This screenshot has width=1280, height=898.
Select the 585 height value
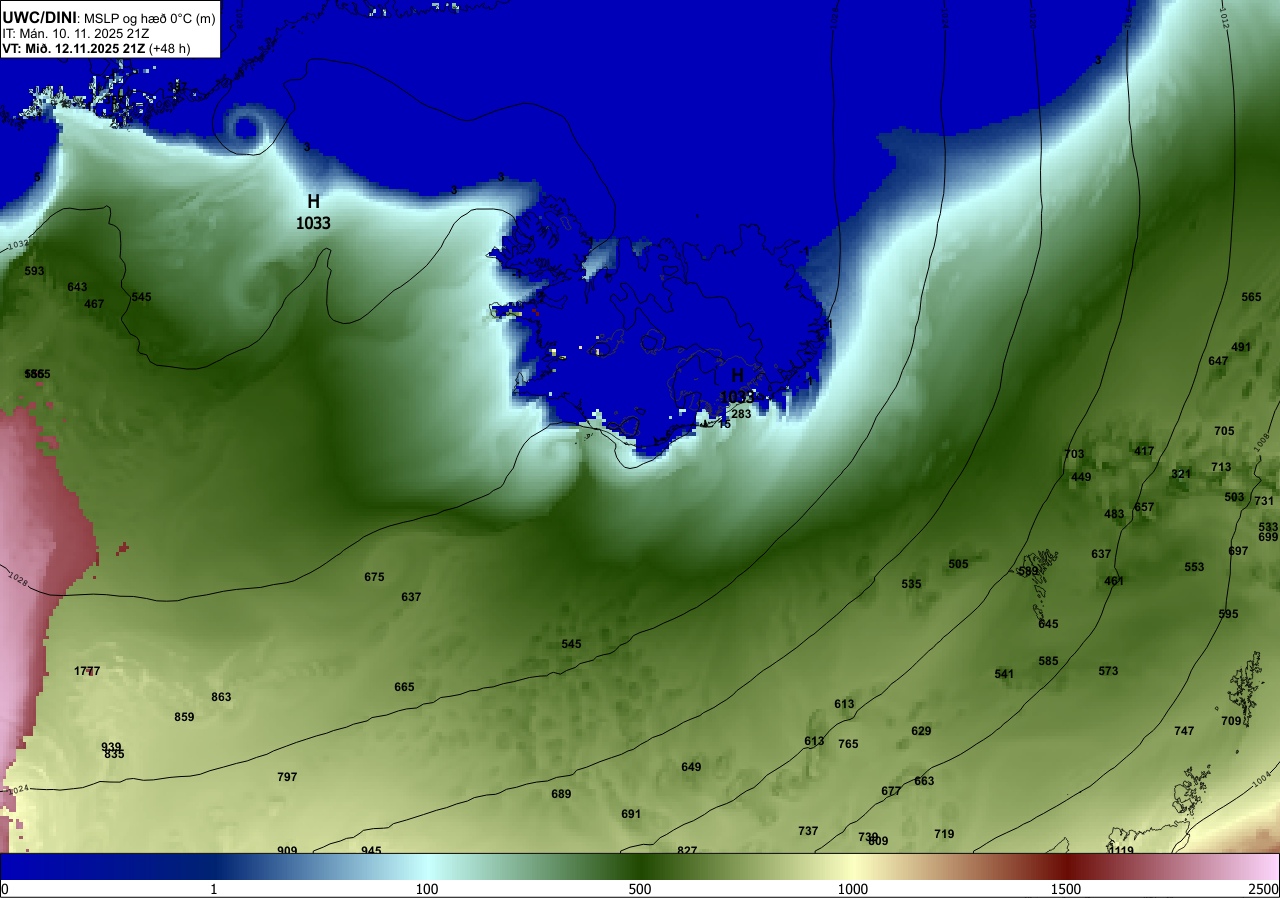pos(1048,661)
